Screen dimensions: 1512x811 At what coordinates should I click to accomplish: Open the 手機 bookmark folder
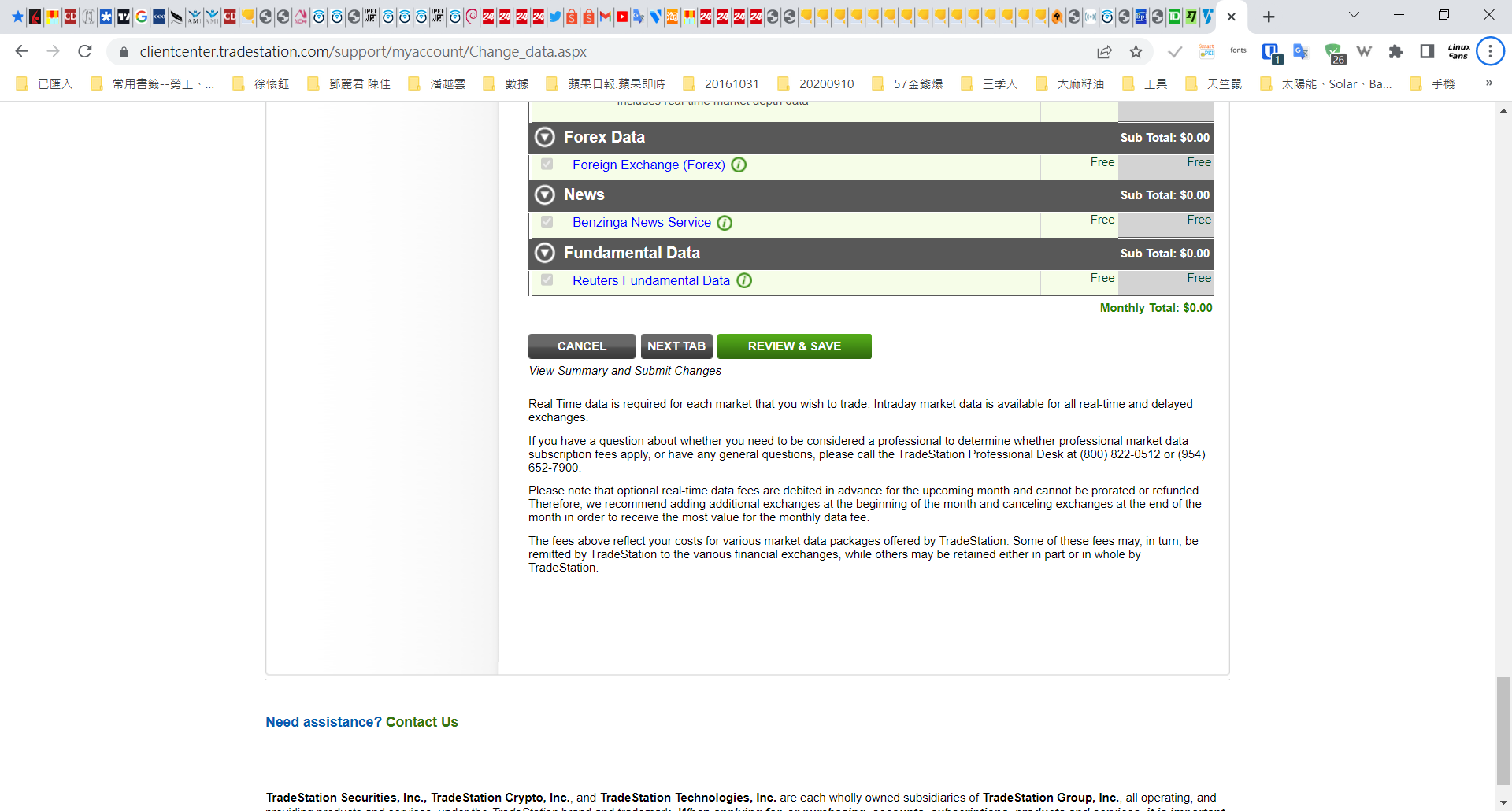tap(1433, 83)
